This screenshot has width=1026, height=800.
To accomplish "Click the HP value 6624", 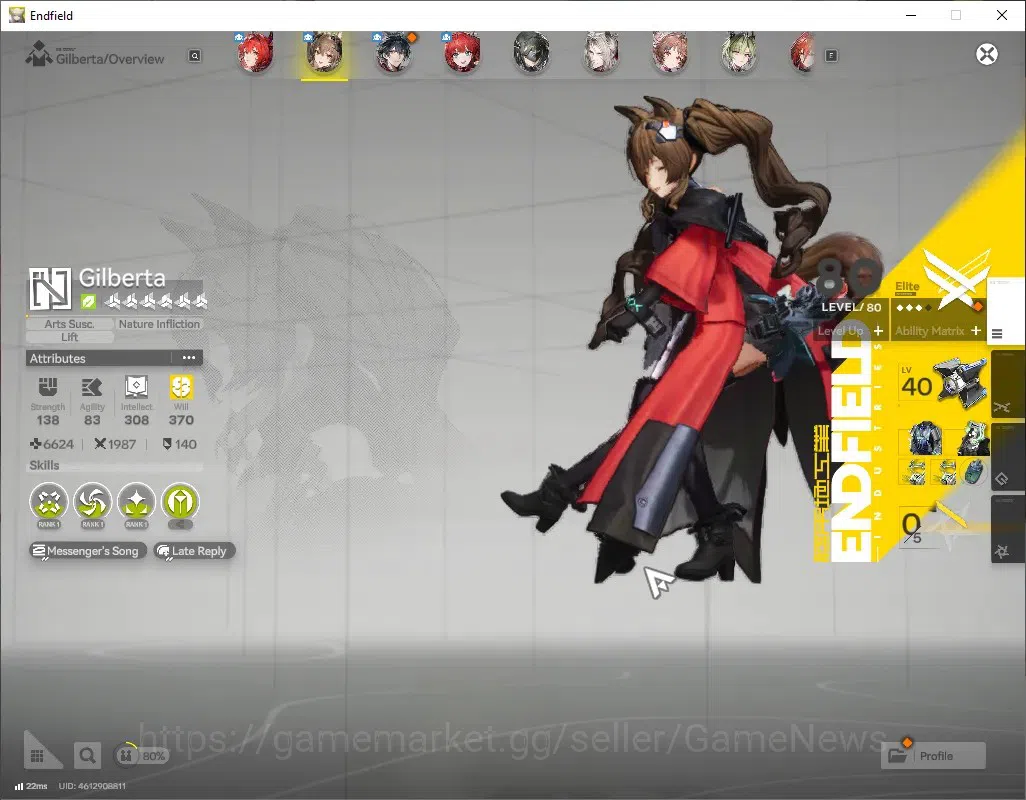I will point(52,444).
